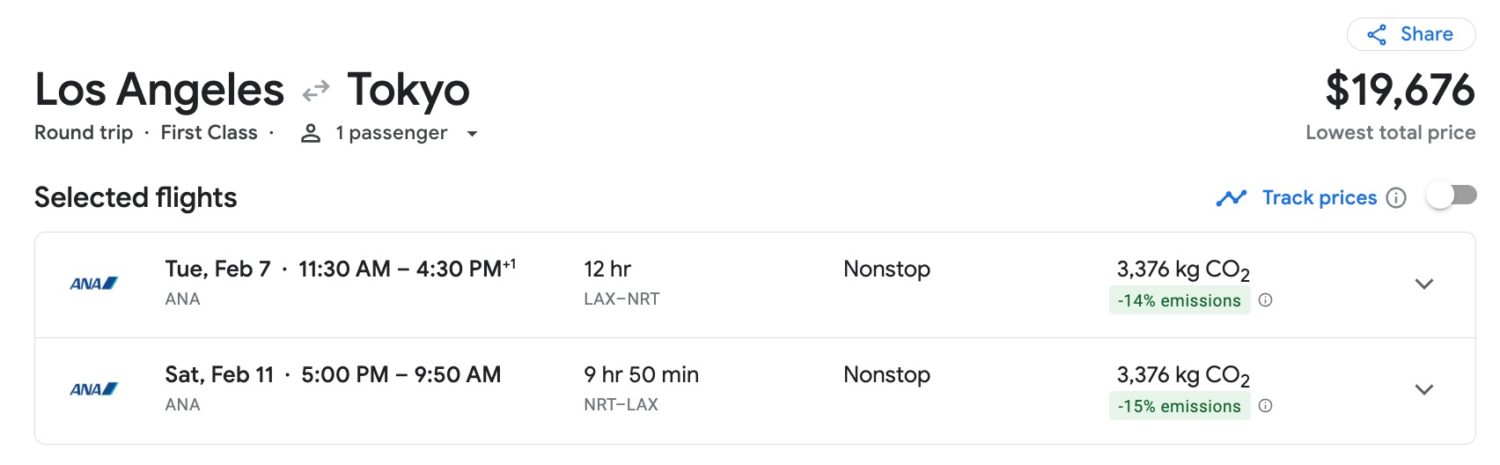
Task: Click ANA logo on Feb 11 flight
Action: 94,389
